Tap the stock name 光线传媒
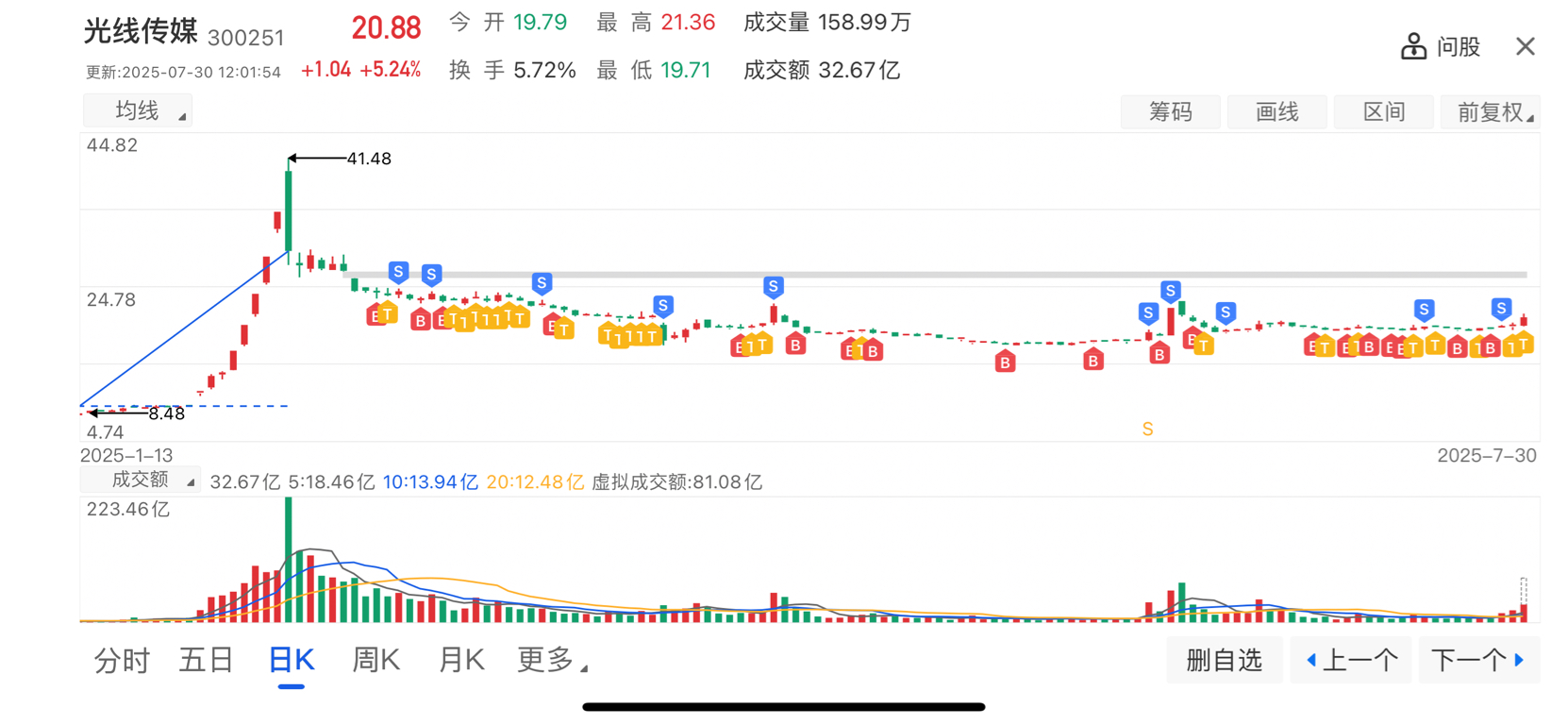The image size is (1568, 725). (x=141, y=31)
